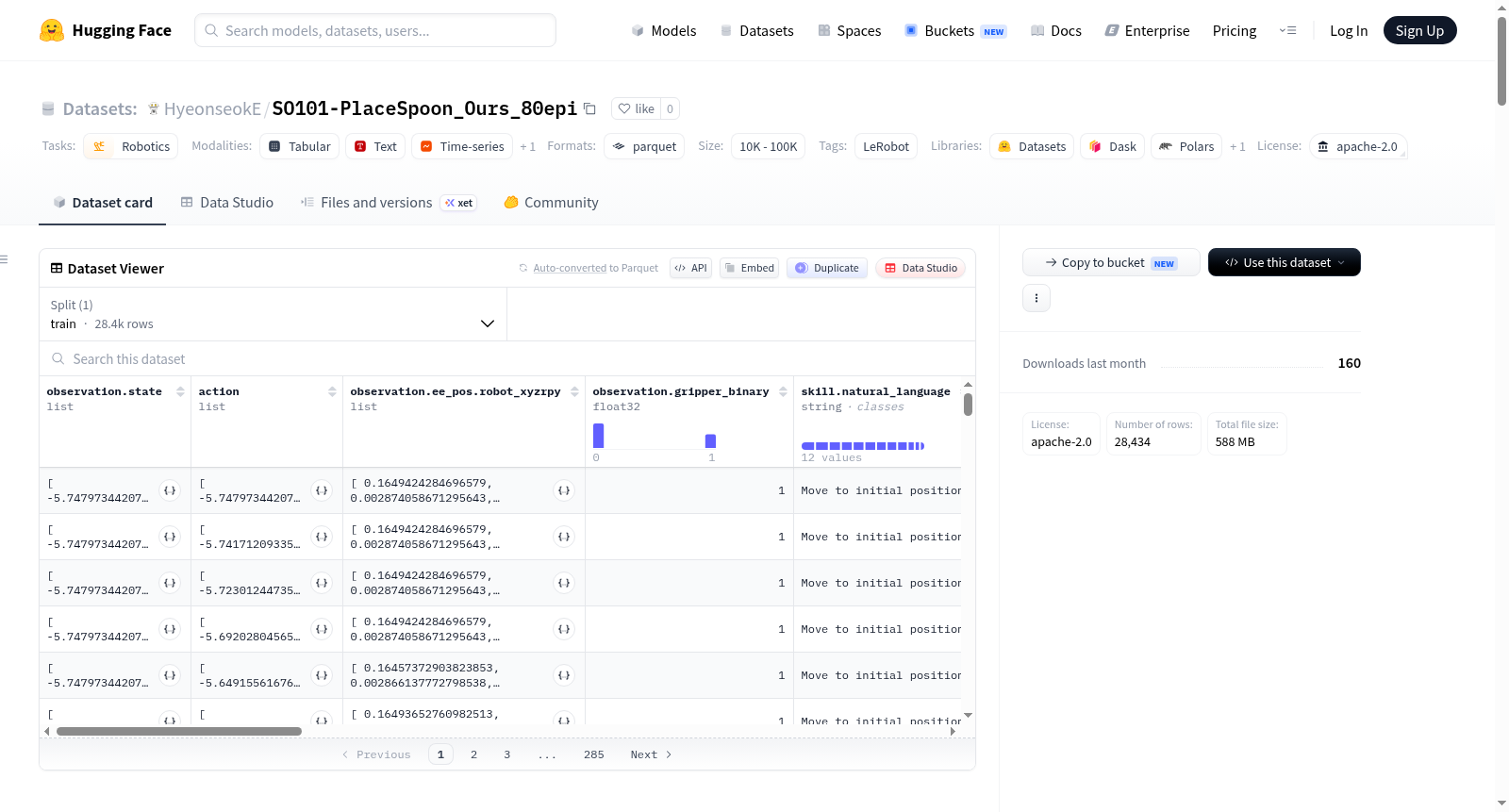Click the heart like icon
This screenshot has width=1509, height=812.
(623, 108)
